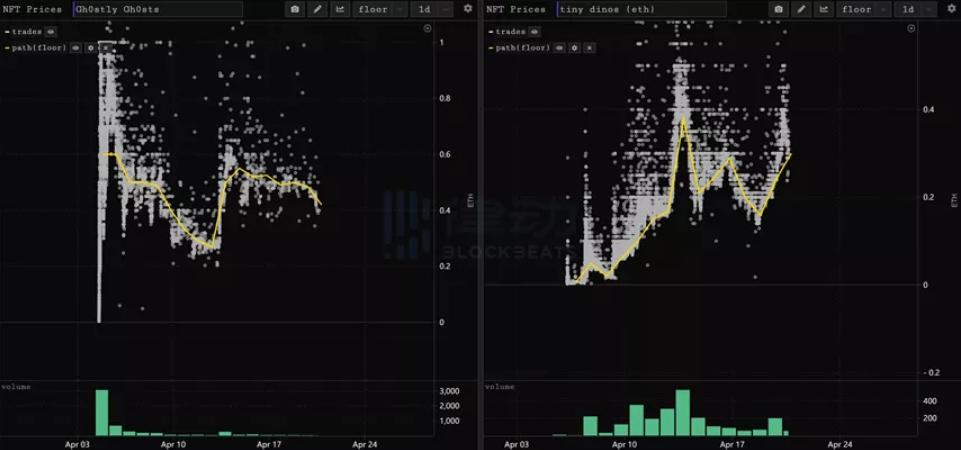Configure path(floor) series on tiny dinos chart
961x450 pixels.
coord(575,47)
